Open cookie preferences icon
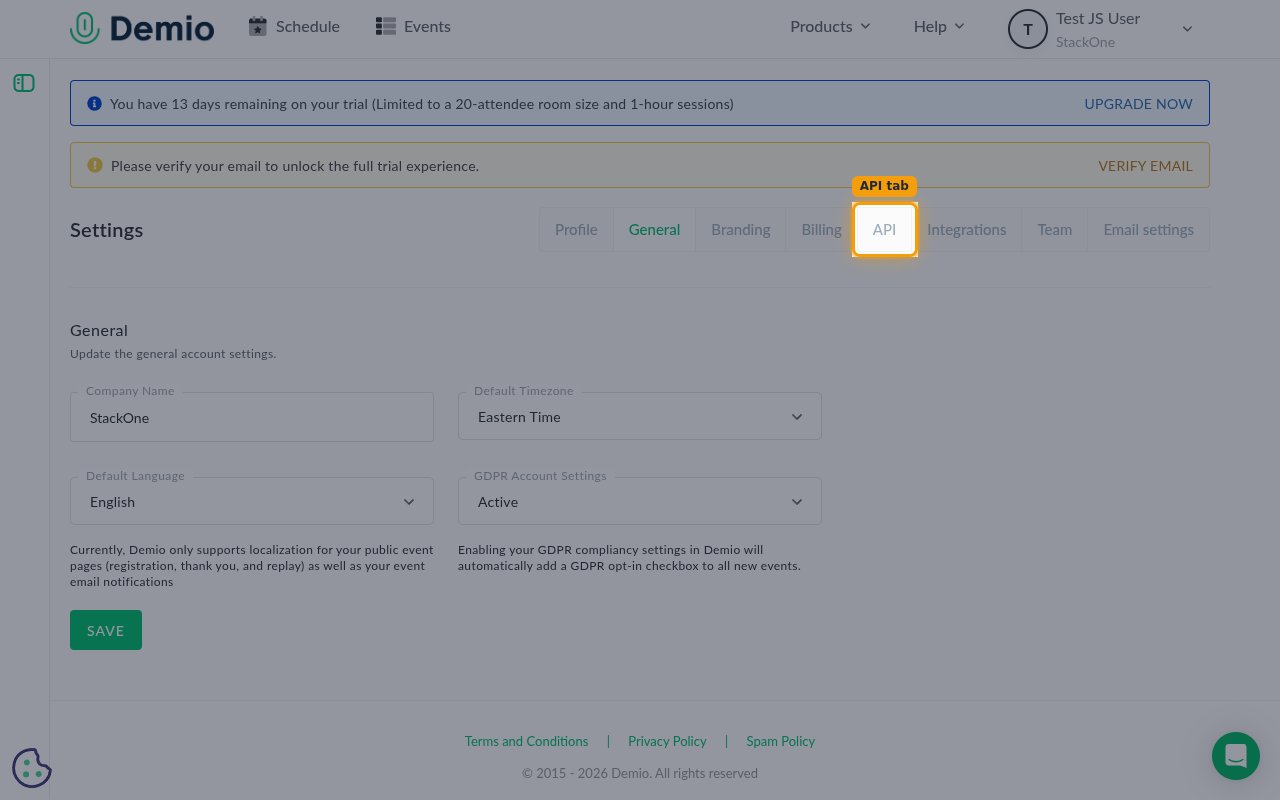The image size is (1280, 800). (32, 768)
